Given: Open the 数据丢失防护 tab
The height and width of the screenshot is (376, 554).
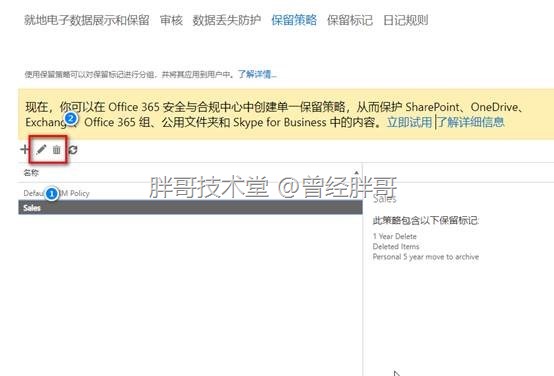Looking at the screenshot, I should tap(227, 20).
